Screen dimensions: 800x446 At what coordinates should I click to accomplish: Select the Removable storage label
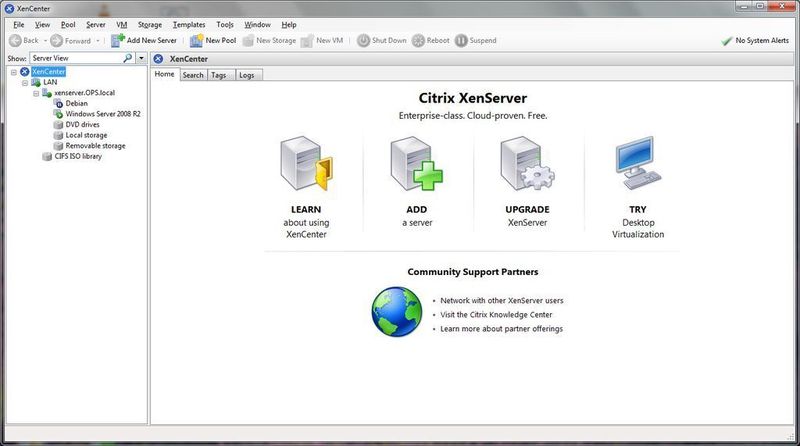coord(95,146)
